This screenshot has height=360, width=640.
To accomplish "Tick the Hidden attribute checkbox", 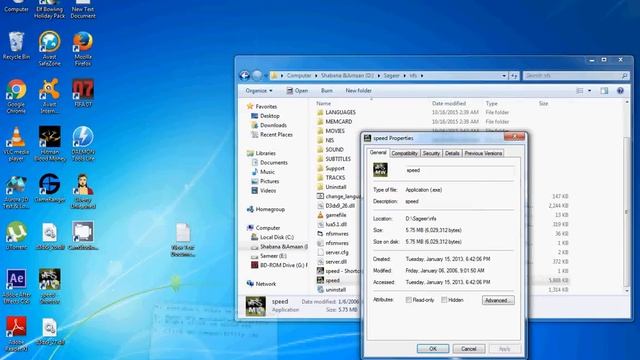I will click(x=444, y=300).
